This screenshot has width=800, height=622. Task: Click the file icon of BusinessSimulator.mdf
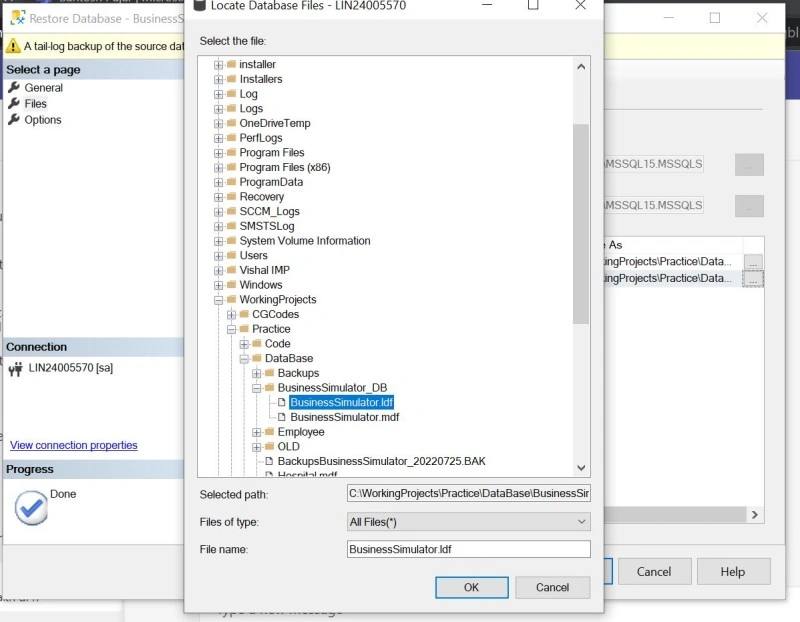click(282, 417)
